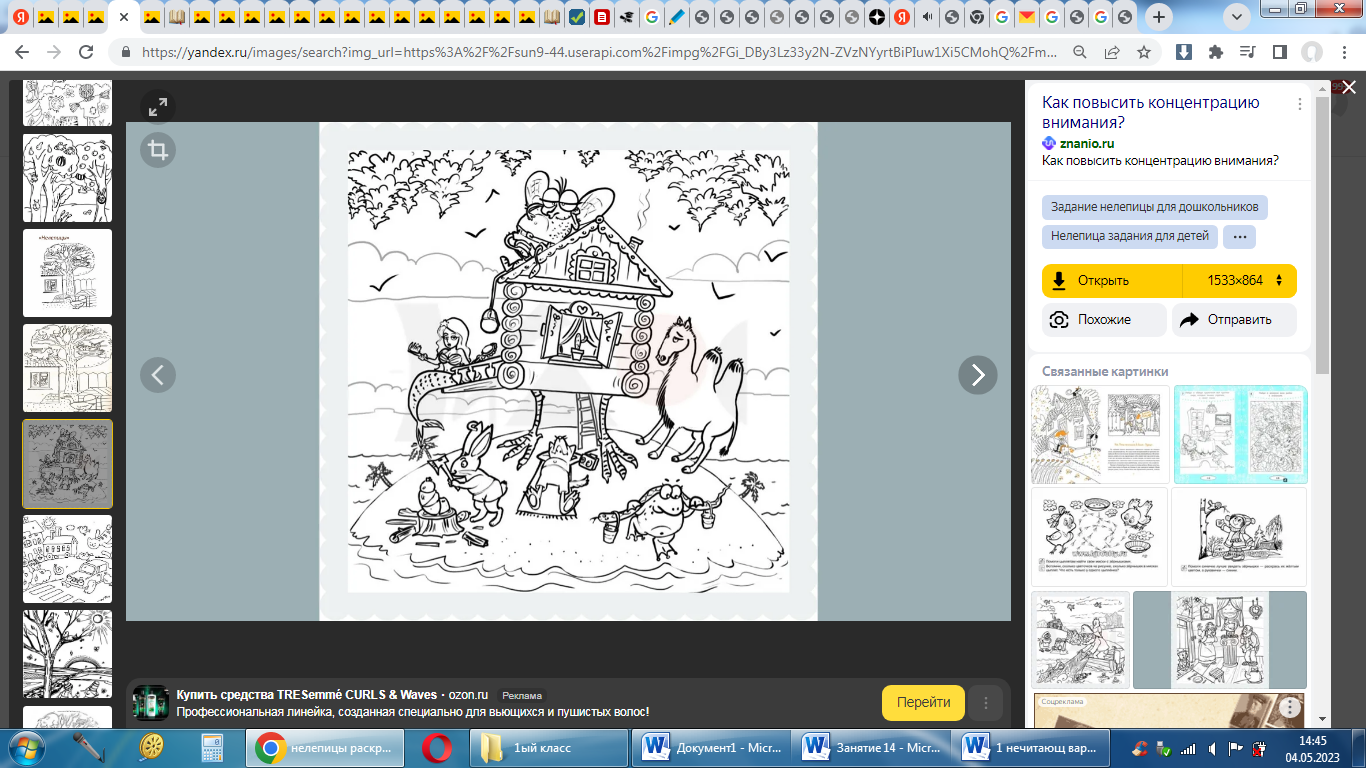Open the three-dot menu beside title

click(x=1300, y=104)
